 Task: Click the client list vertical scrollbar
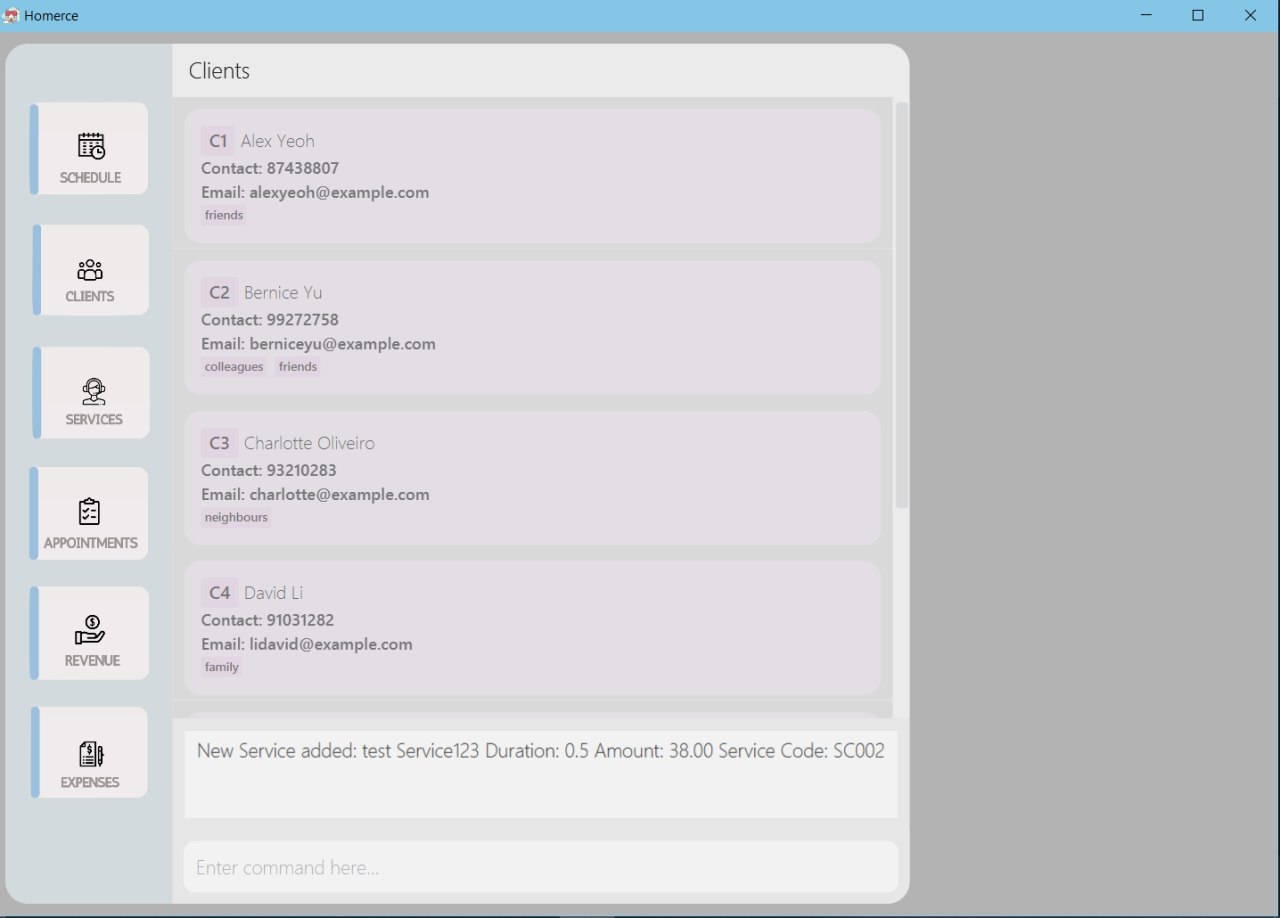click(902, 305)
